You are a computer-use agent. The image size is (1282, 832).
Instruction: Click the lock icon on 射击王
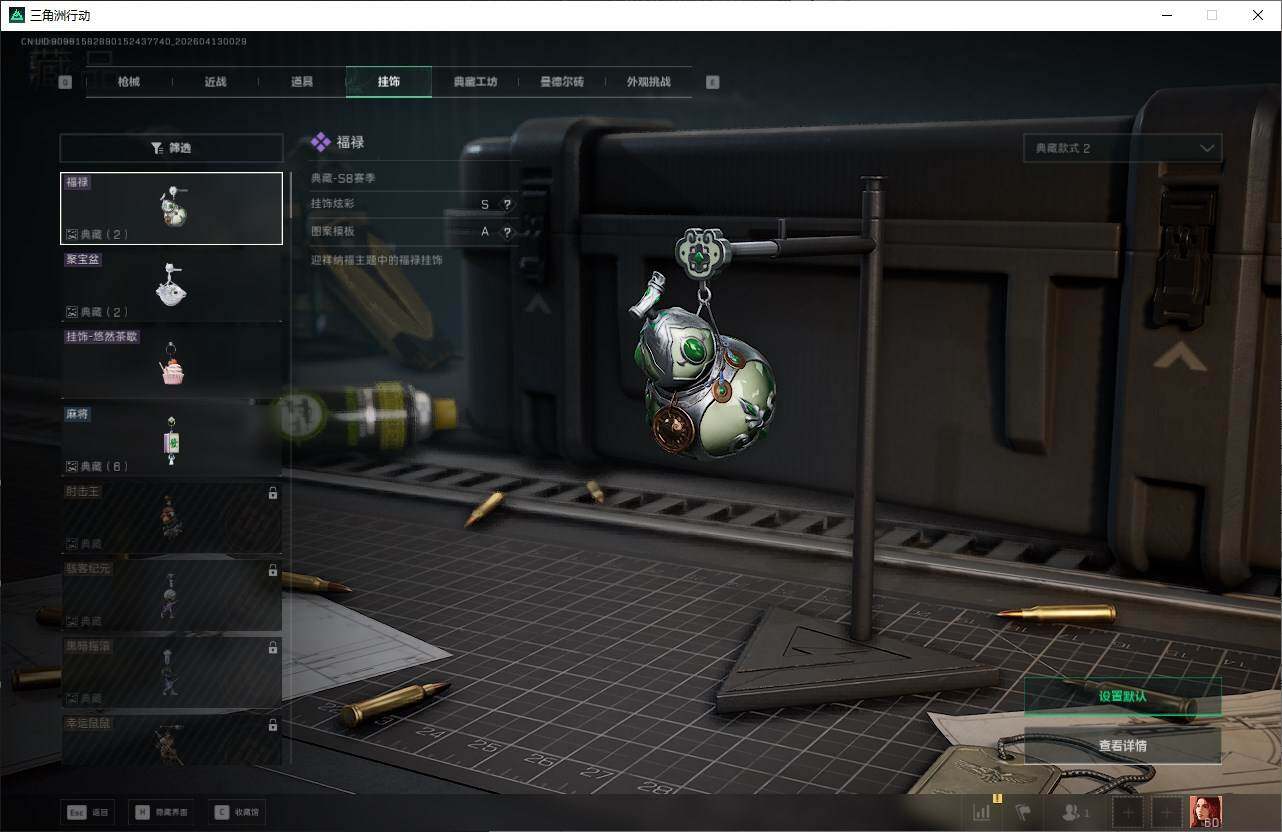point(273,493)
